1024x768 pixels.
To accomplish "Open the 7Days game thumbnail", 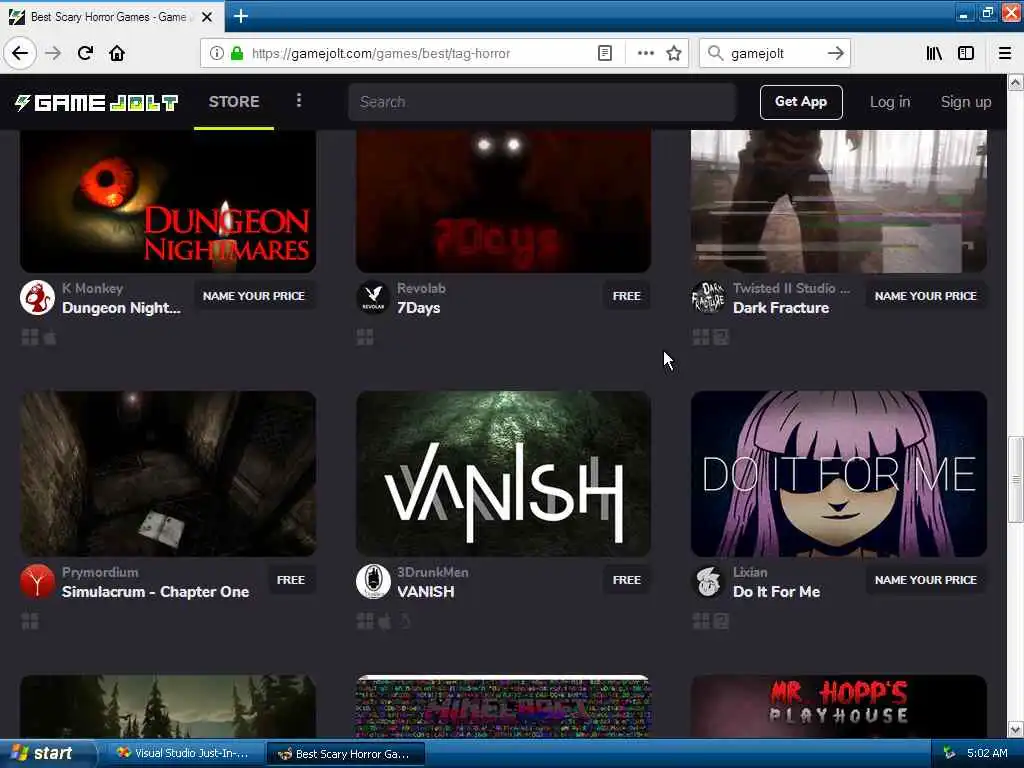I will [x=503, y=201].
